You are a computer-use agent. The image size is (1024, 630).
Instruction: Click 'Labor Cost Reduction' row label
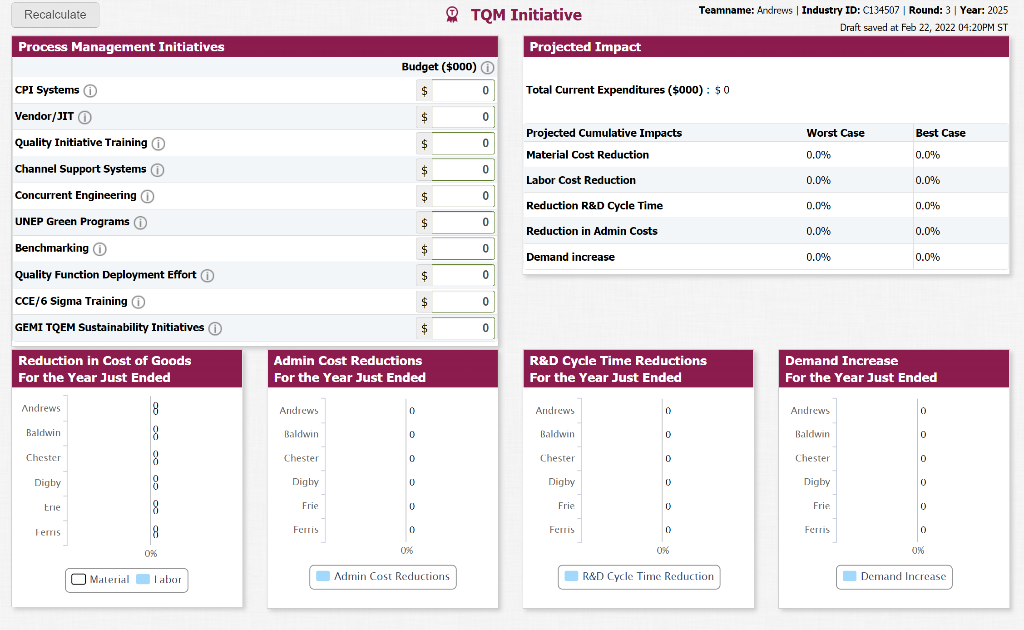point(581,180)
